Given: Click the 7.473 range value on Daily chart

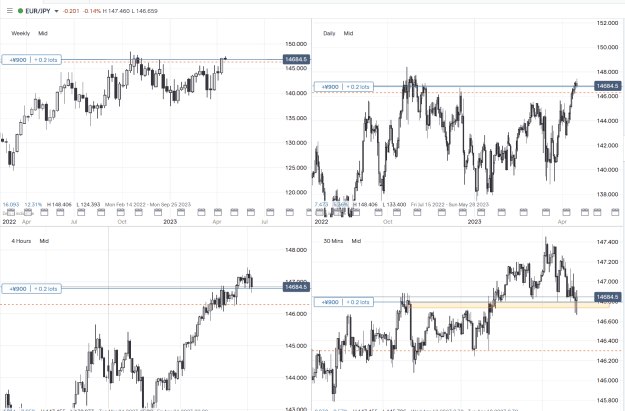Looking at the screenshot, I should pos(321,205).
